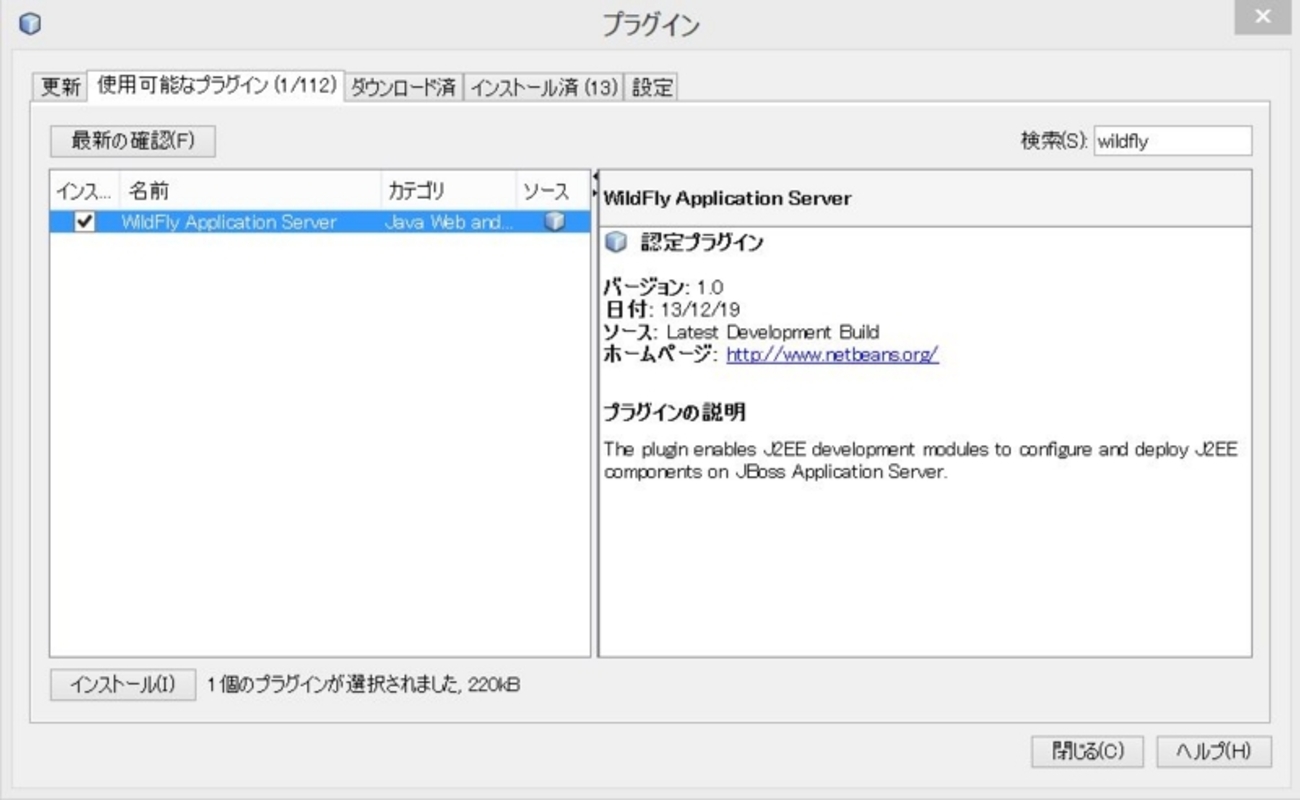
Task: Click the 閉じる(C) button
Action: (x=1088, y=752)
